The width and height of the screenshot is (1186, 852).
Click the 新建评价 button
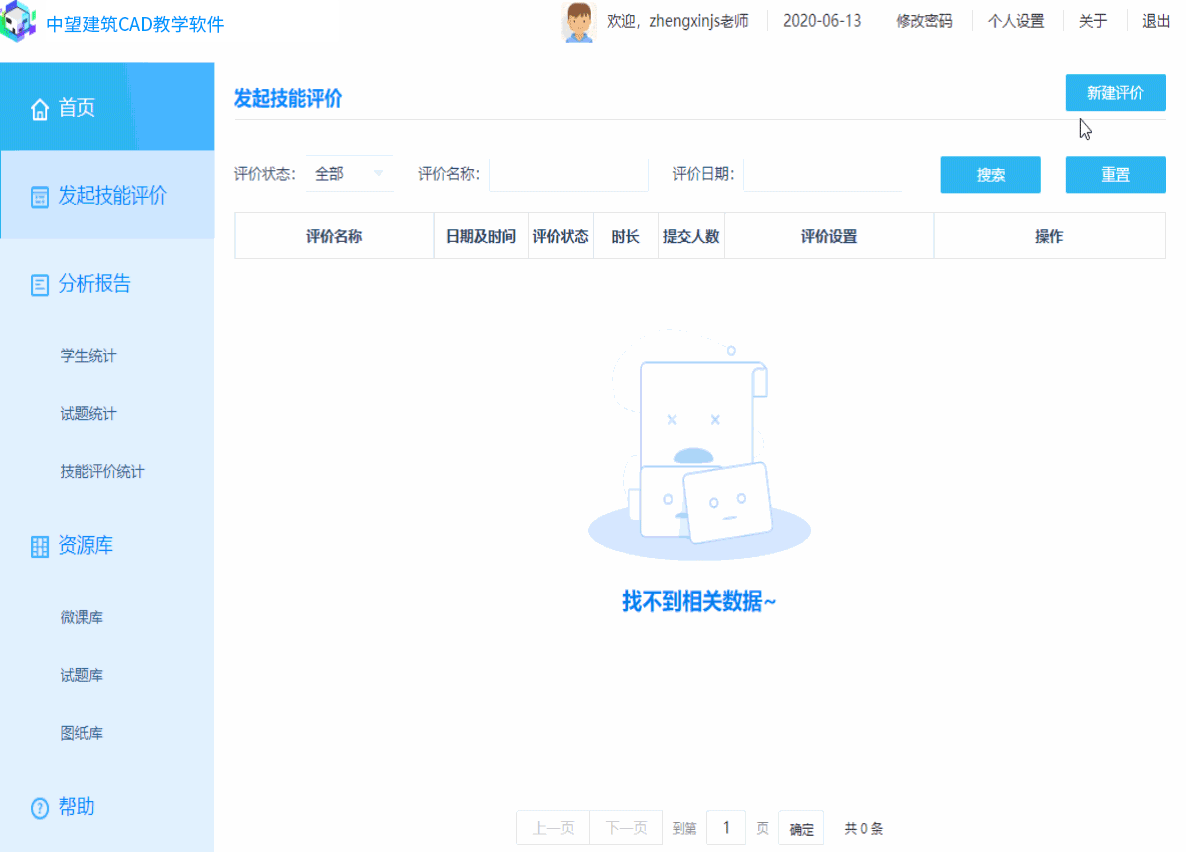[x=1116, y=92]
